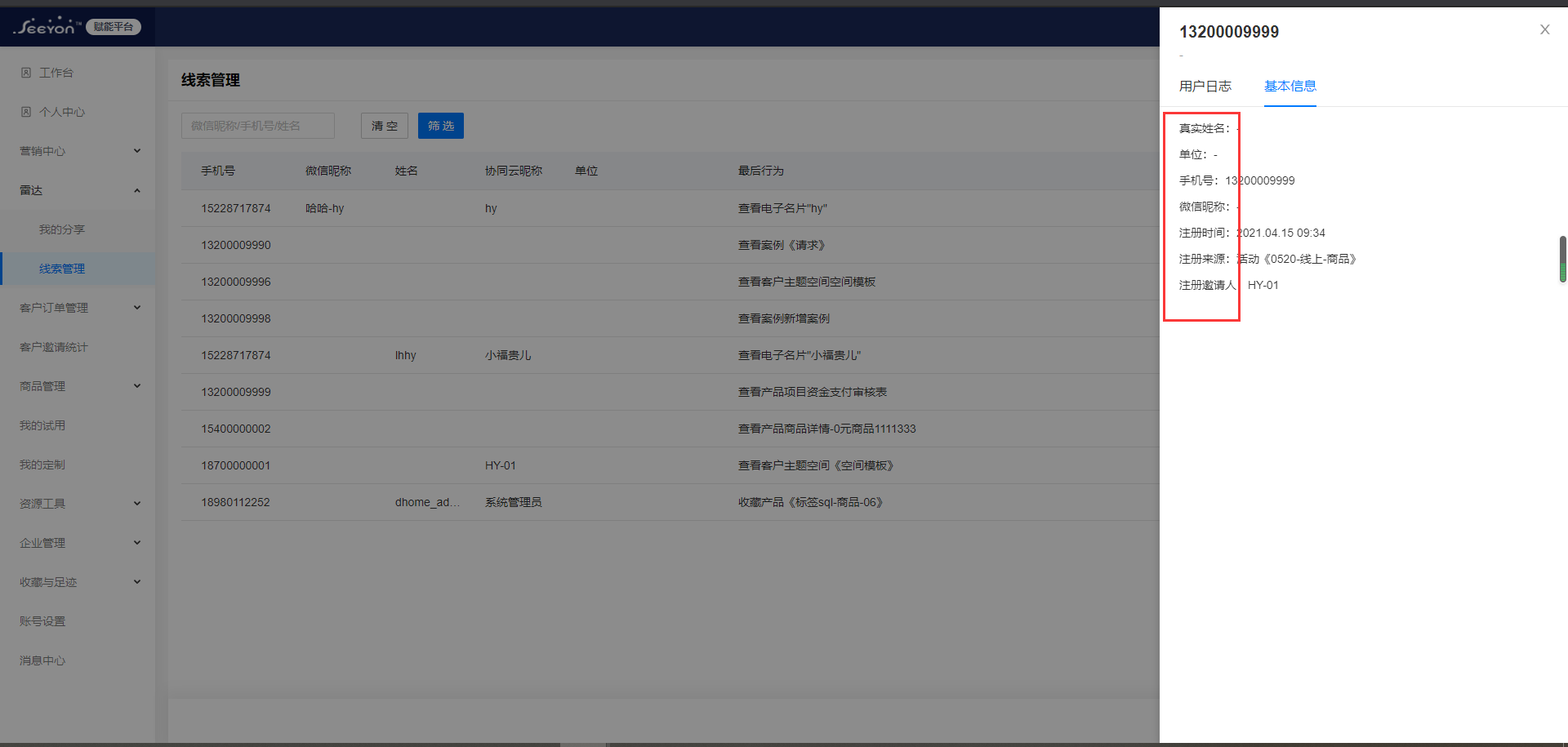Click the 姓名 column header
Viewport: 1568px width, 747px height.
pyautogui.click(x=407, y=171)
